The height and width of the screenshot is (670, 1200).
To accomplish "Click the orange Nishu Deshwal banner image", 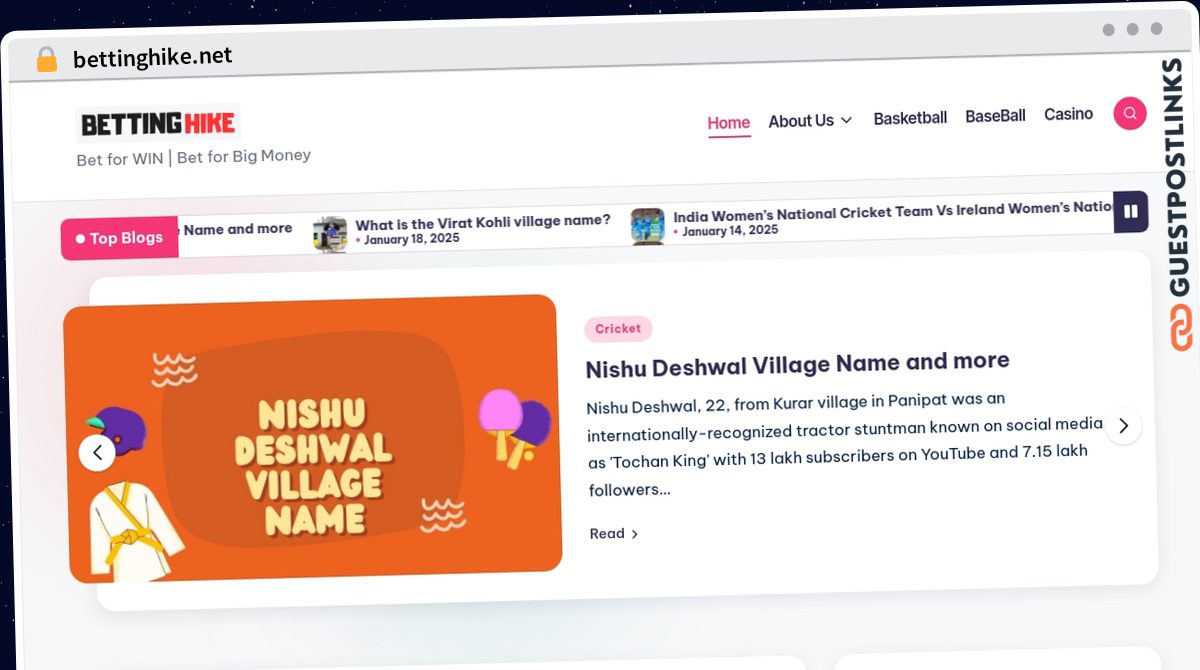I will [x=312, y=438].
